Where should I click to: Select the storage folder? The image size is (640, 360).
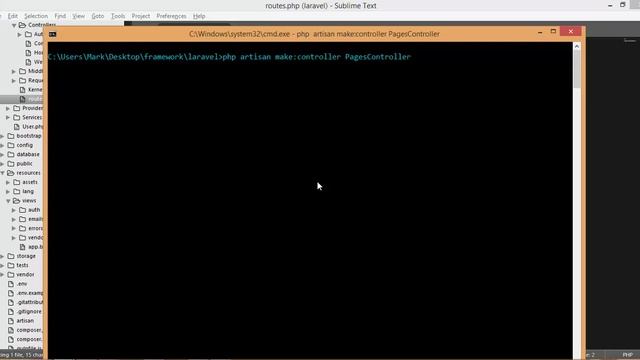[26, 256]
